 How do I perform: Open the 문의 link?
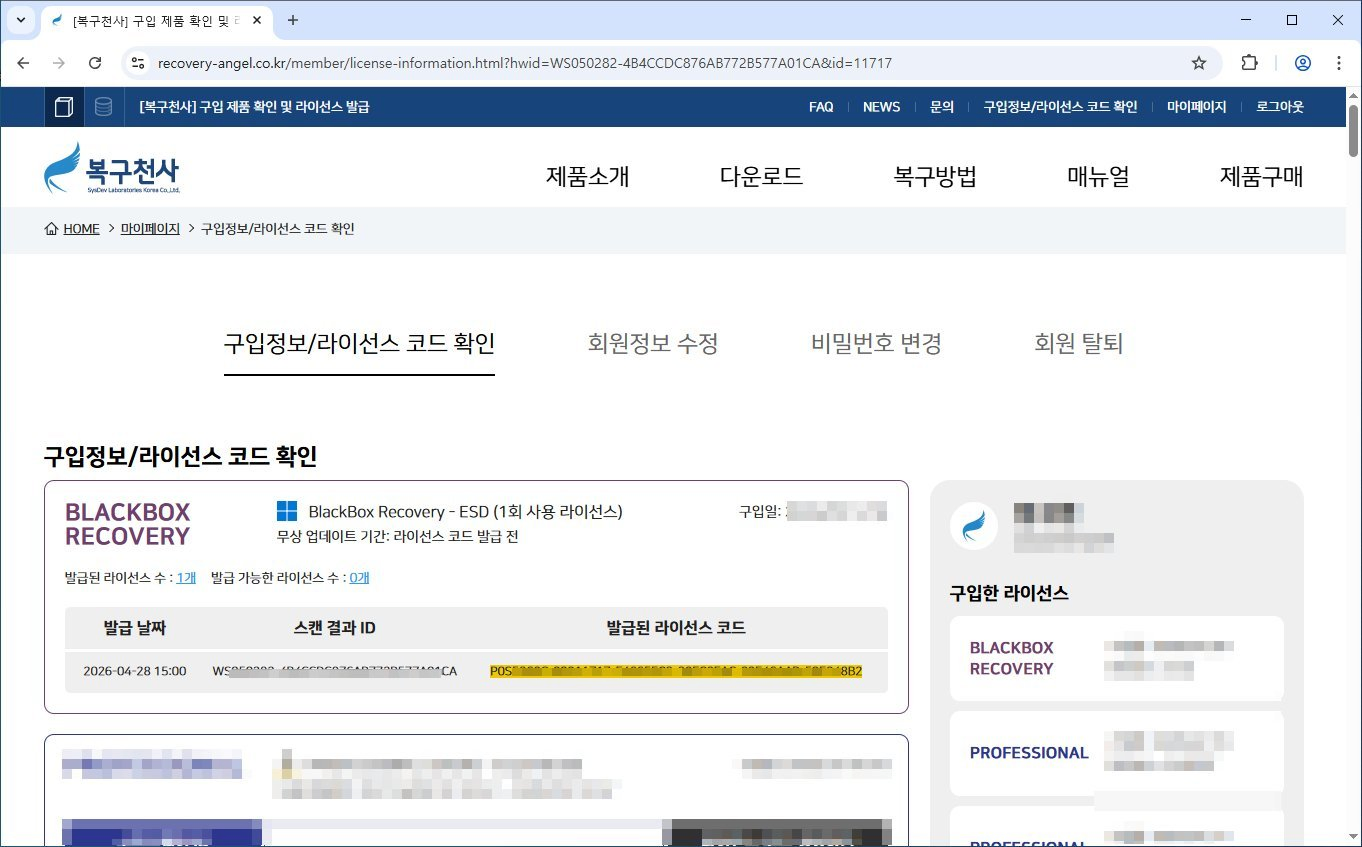click(942, 107)
